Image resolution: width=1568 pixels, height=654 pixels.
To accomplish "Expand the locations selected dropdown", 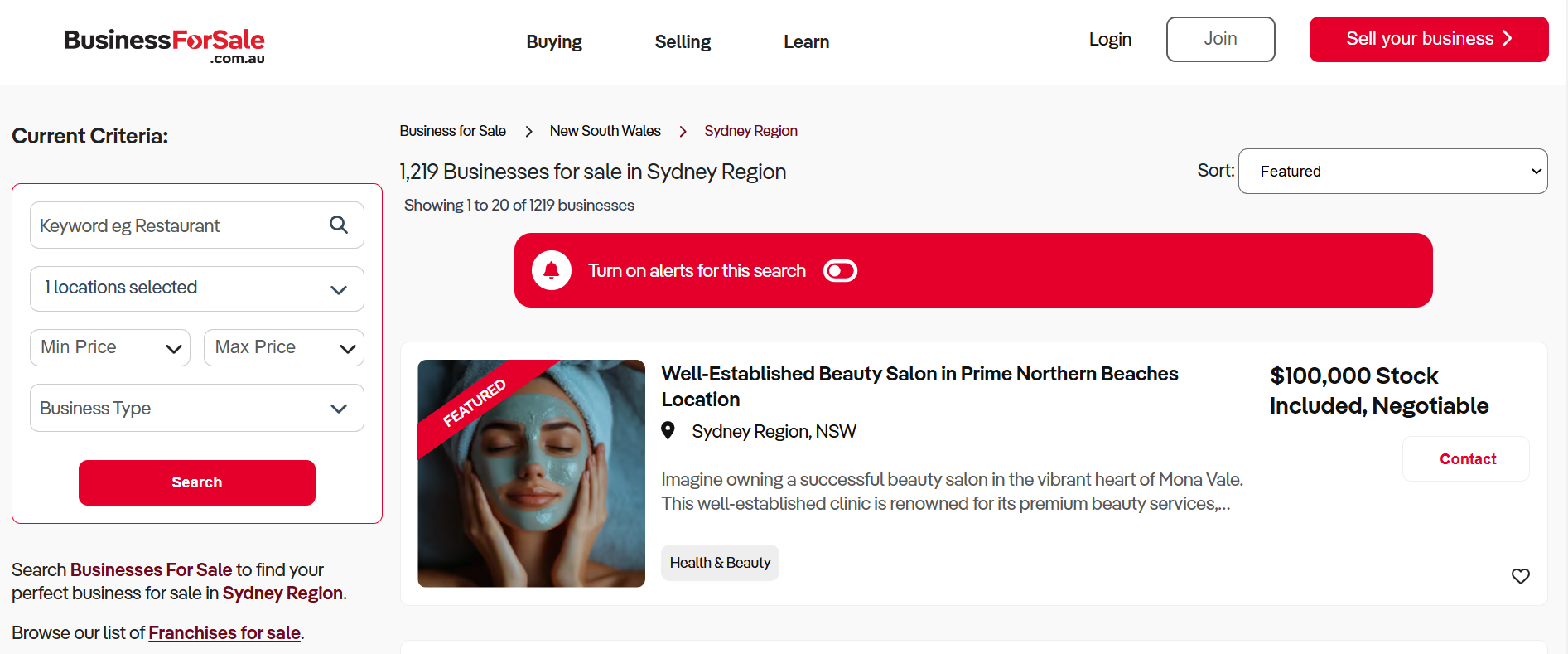I will [x=197, y=288].
